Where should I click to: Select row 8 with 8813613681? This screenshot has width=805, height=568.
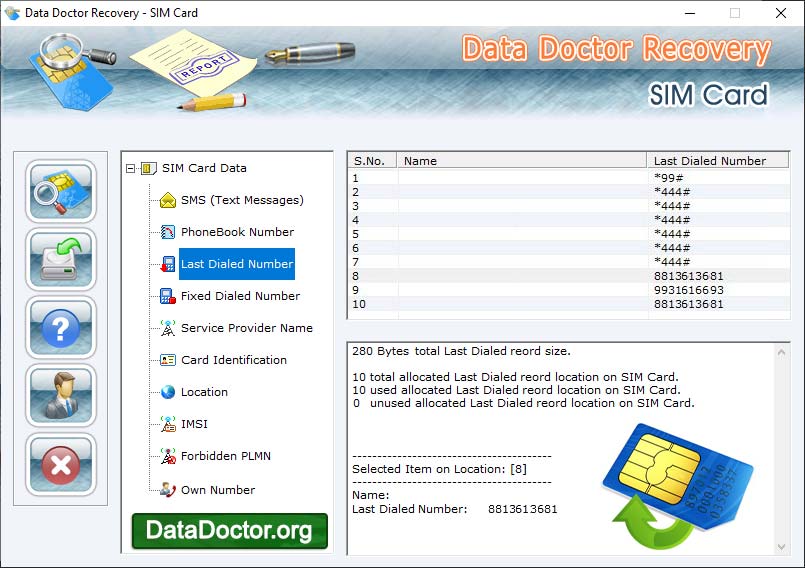click(x=568, y=276)
